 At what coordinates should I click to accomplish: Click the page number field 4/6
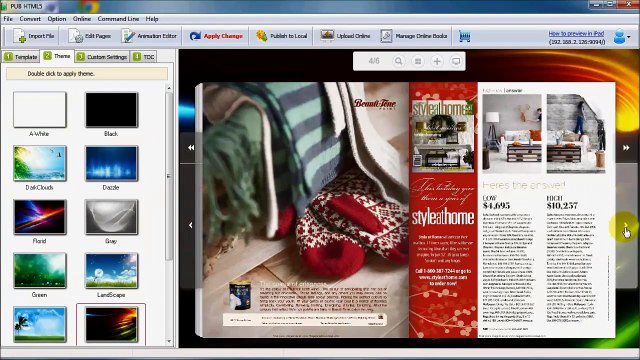pos(373,61)
